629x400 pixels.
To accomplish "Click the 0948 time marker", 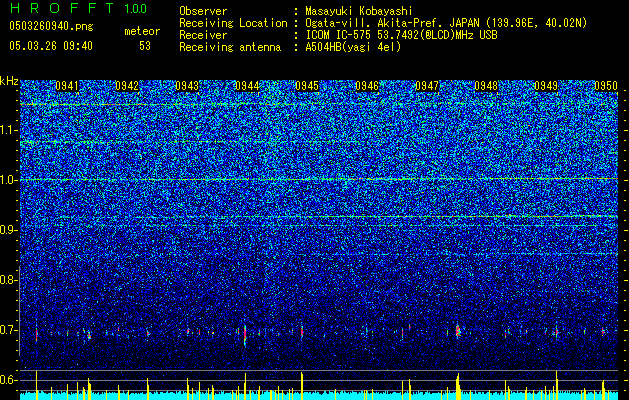I will pyautogui.click(x=486, y=86).
